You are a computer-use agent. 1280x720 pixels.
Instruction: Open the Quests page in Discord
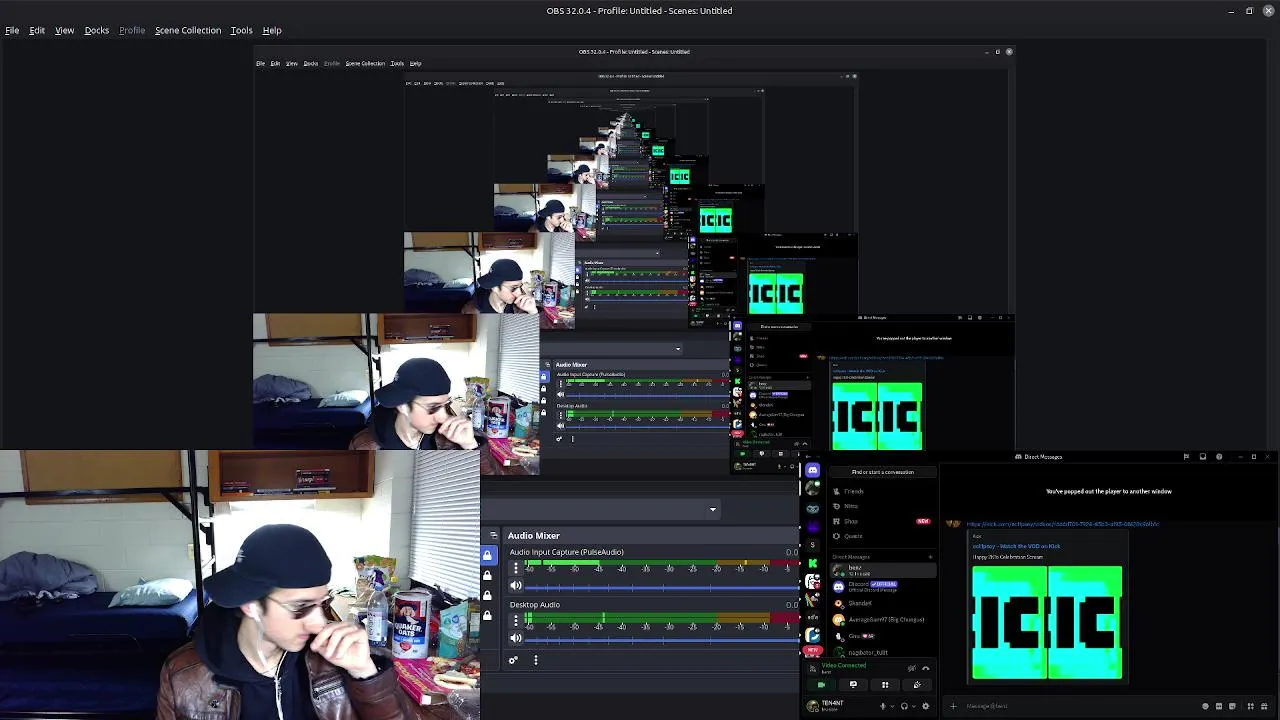[x=883, y=536]
